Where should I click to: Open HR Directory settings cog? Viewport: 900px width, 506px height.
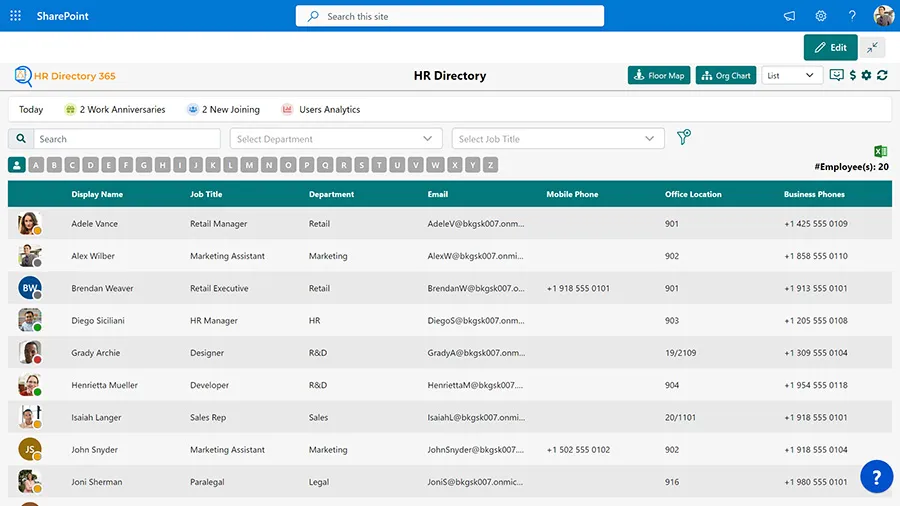point(867,75)
